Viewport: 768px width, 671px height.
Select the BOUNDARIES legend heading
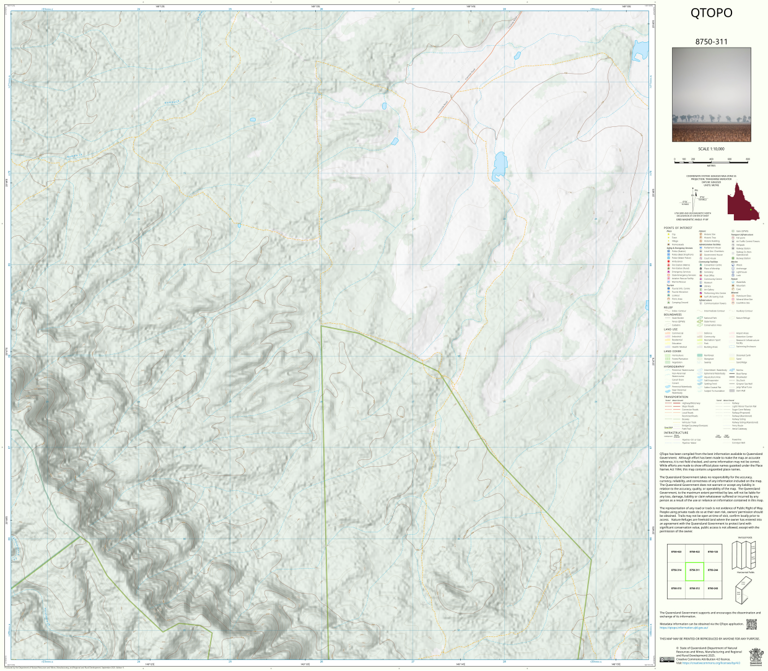[672, 314]
